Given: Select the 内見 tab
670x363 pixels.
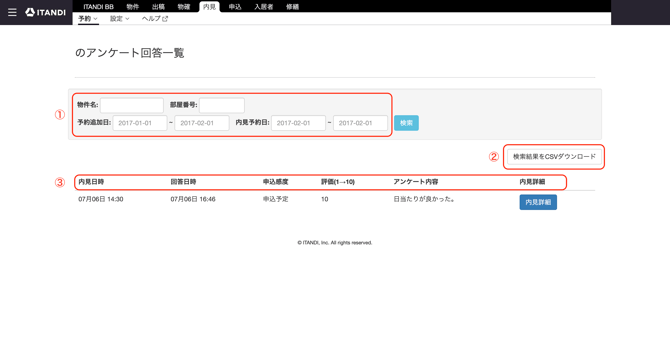Looking at the screenshot, I should pos(209,7).
